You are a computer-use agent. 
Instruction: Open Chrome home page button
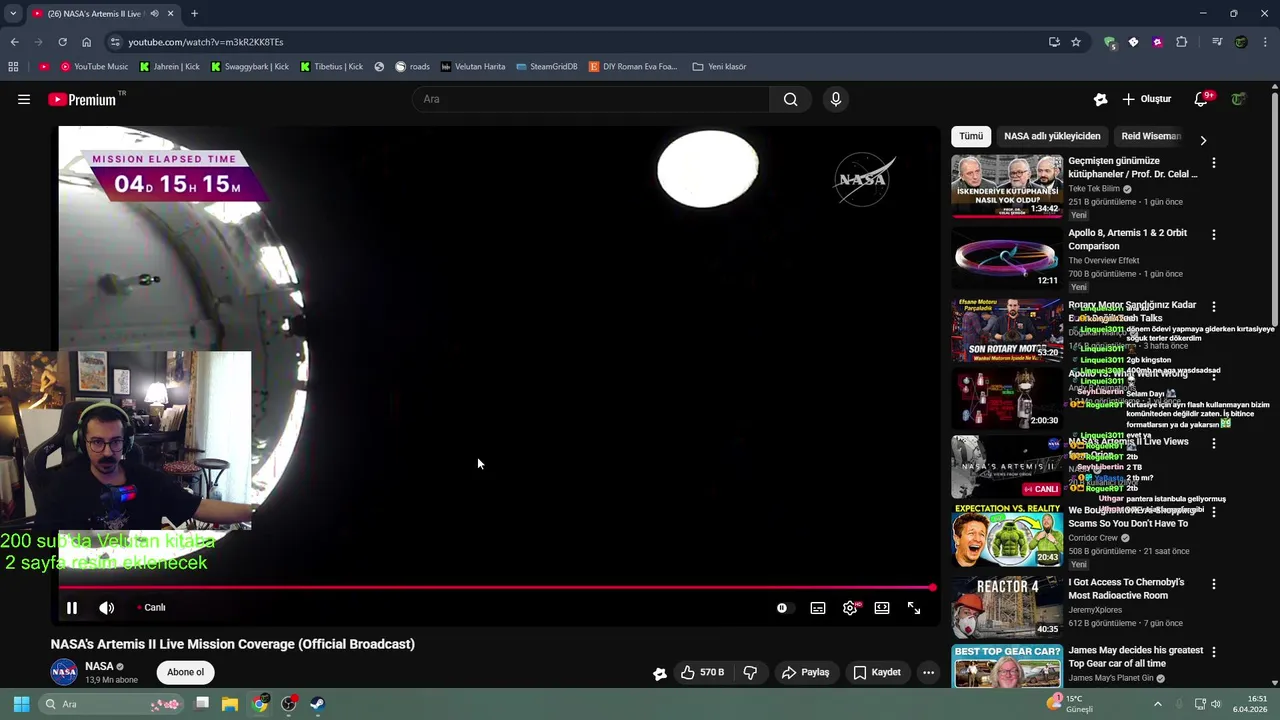point(86,42)
